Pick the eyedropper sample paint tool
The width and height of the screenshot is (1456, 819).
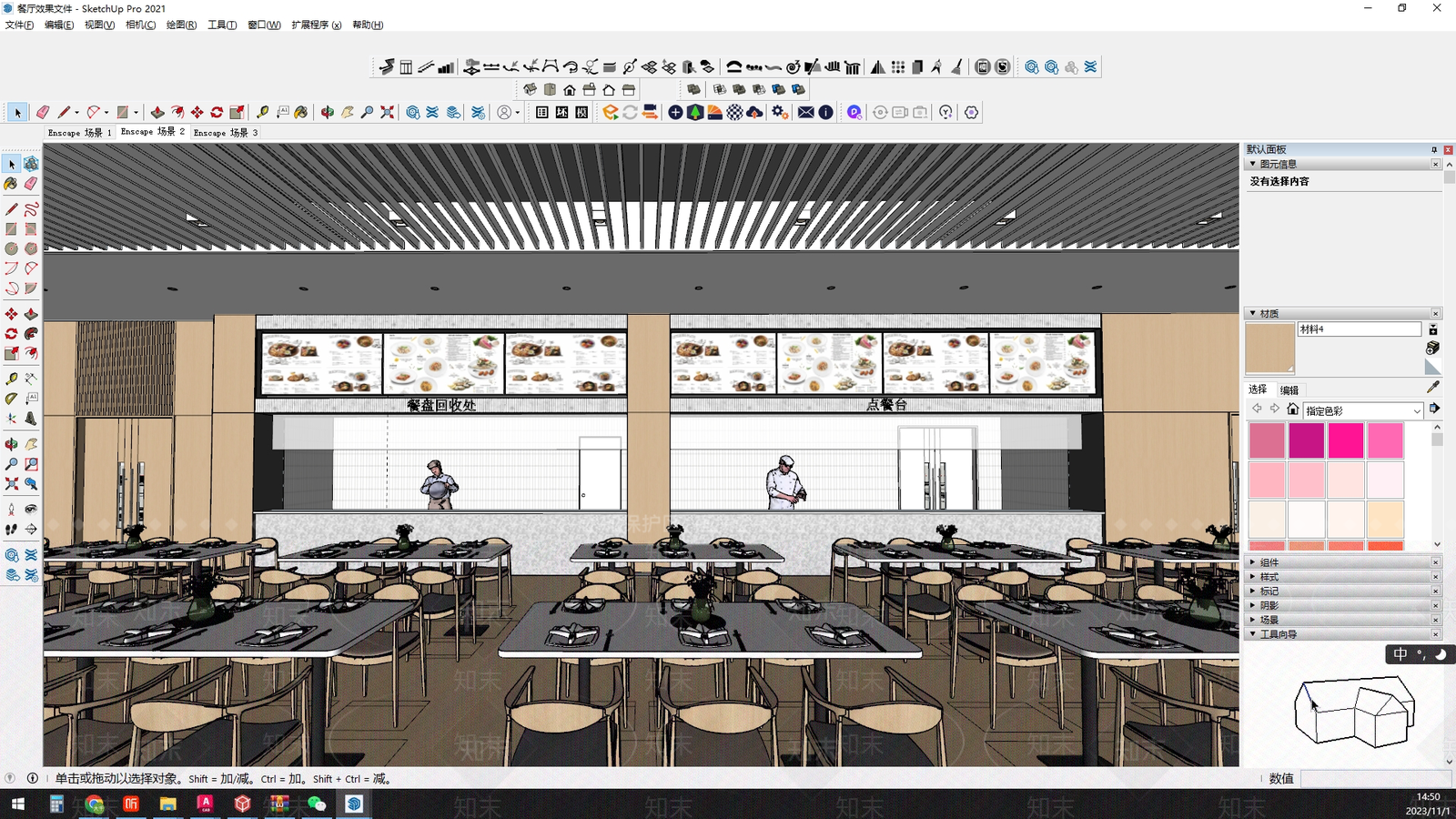click(x=1433, y=387)
